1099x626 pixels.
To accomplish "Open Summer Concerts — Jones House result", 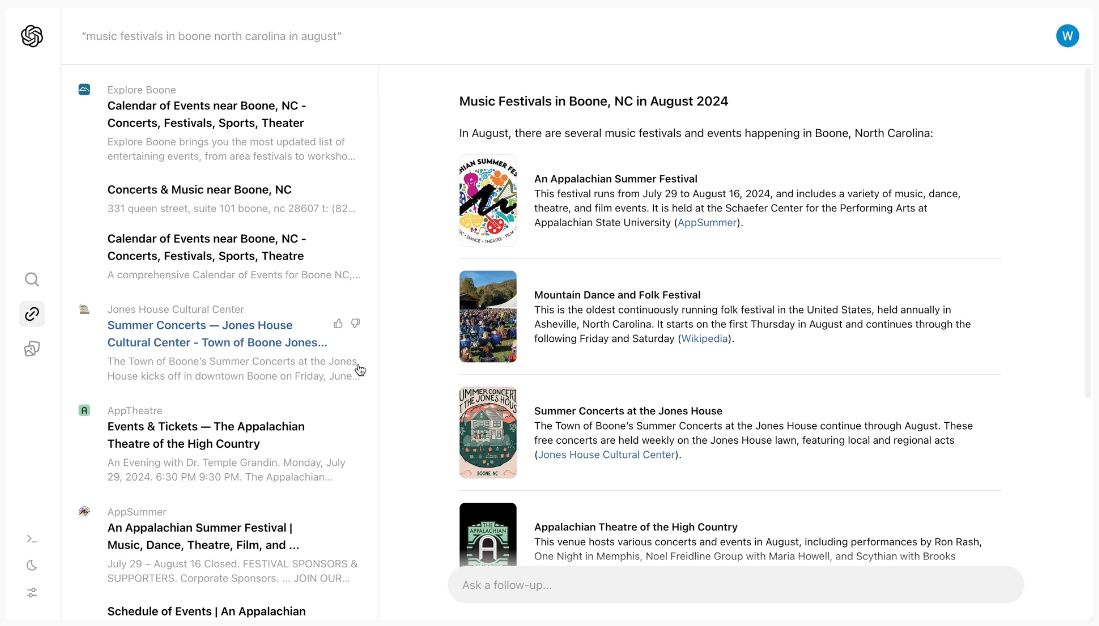I will pos(217,334).
